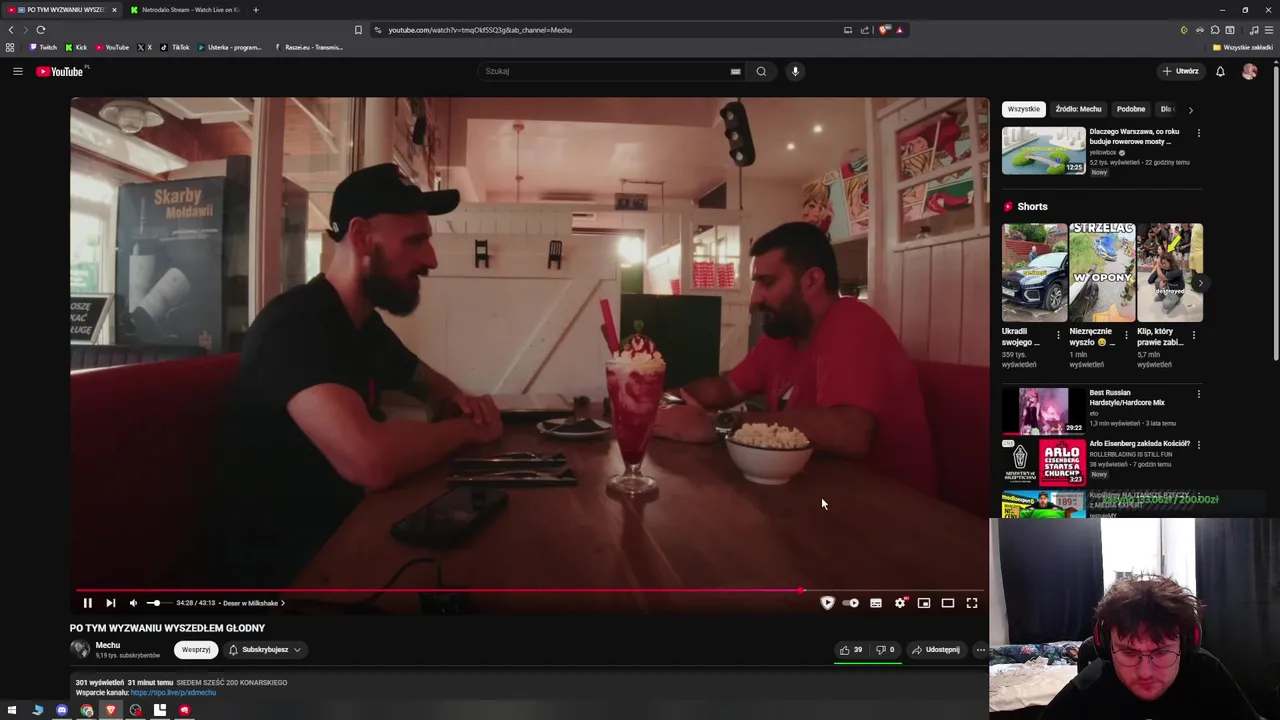Open the tipo.live support link
1280x720 pixels.
click(x=173, y=692)
